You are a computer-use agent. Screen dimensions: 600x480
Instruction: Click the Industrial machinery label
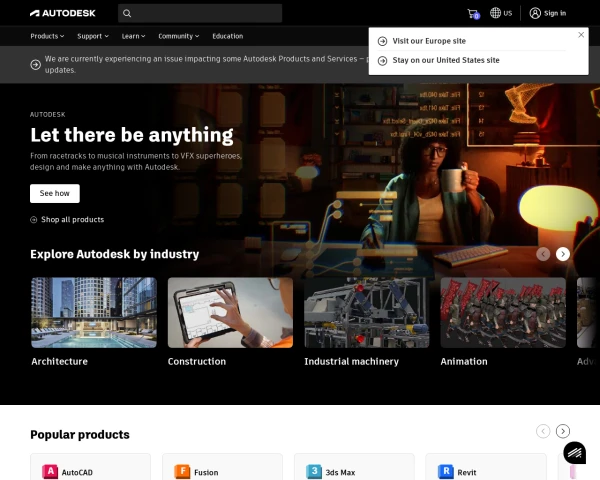(x=351, y=362)
